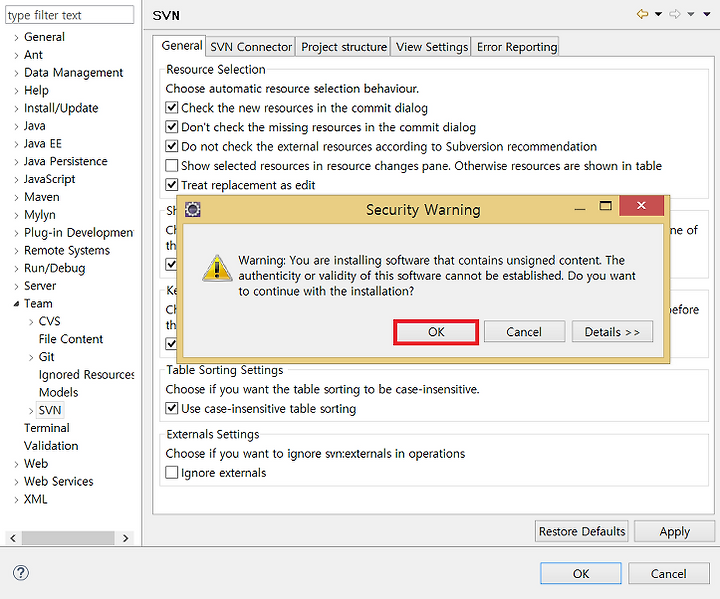Click the Eclipse icon in Security Warning title
This screenshot has height=599, width=720.
[192, 209]
